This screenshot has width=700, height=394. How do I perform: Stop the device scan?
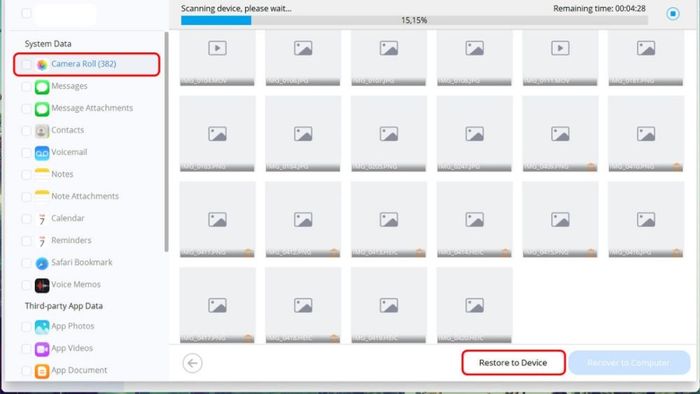tap(673, 13)
